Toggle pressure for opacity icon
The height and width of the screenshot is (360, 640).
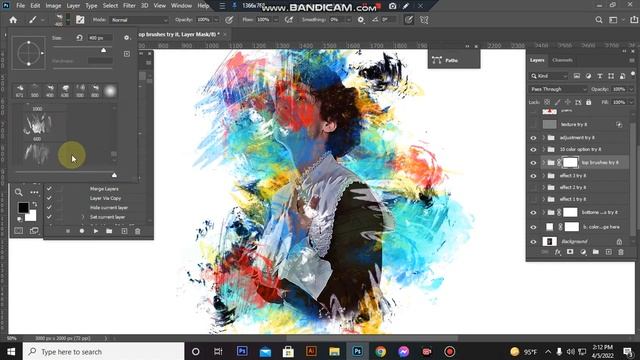pos(229,20)
